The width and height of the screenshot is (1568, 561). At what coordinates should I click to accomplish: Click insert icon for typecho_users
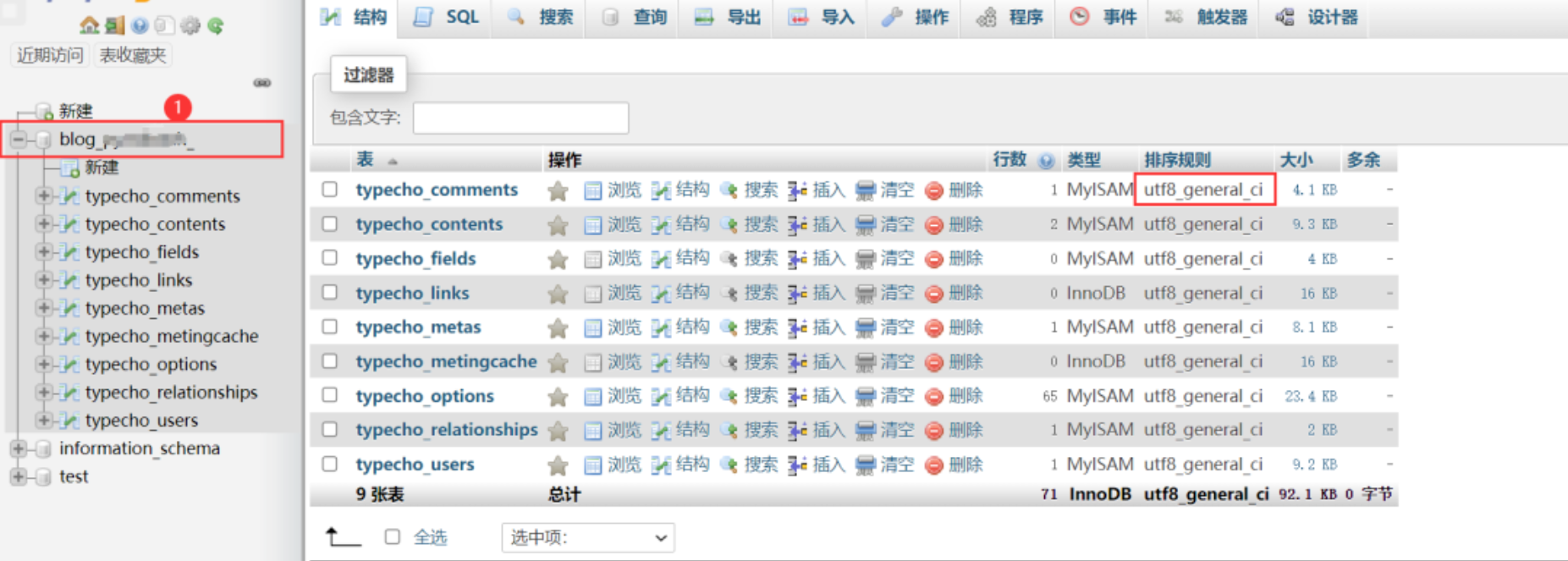796,465
